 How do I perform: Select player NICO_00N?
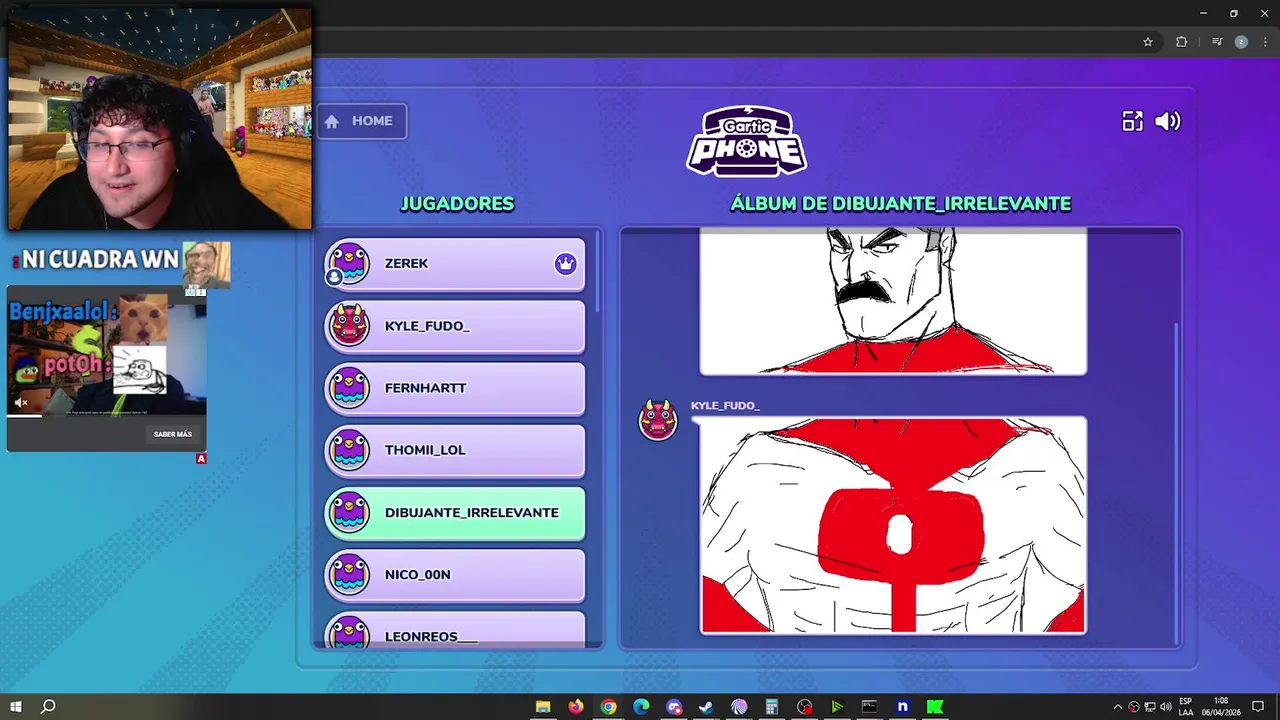[455, 574]
